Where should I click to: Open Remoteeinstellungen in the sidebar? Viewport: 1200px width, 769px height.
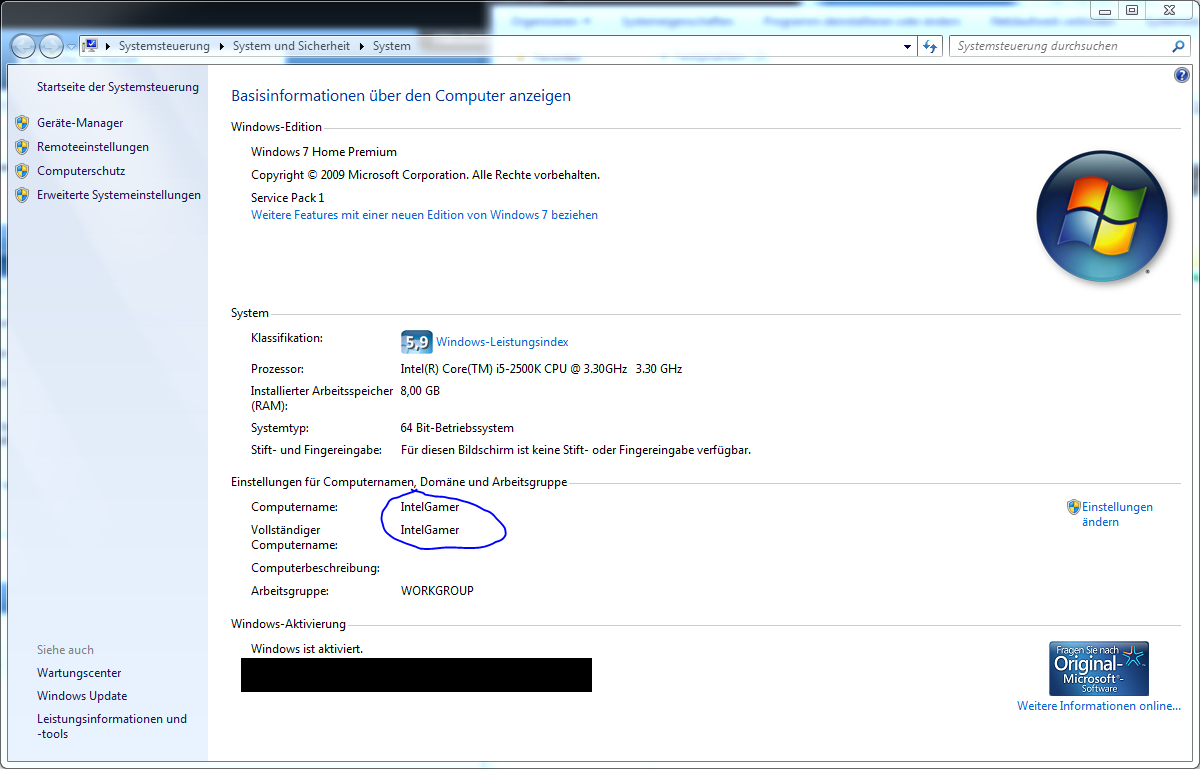point(93,147)
